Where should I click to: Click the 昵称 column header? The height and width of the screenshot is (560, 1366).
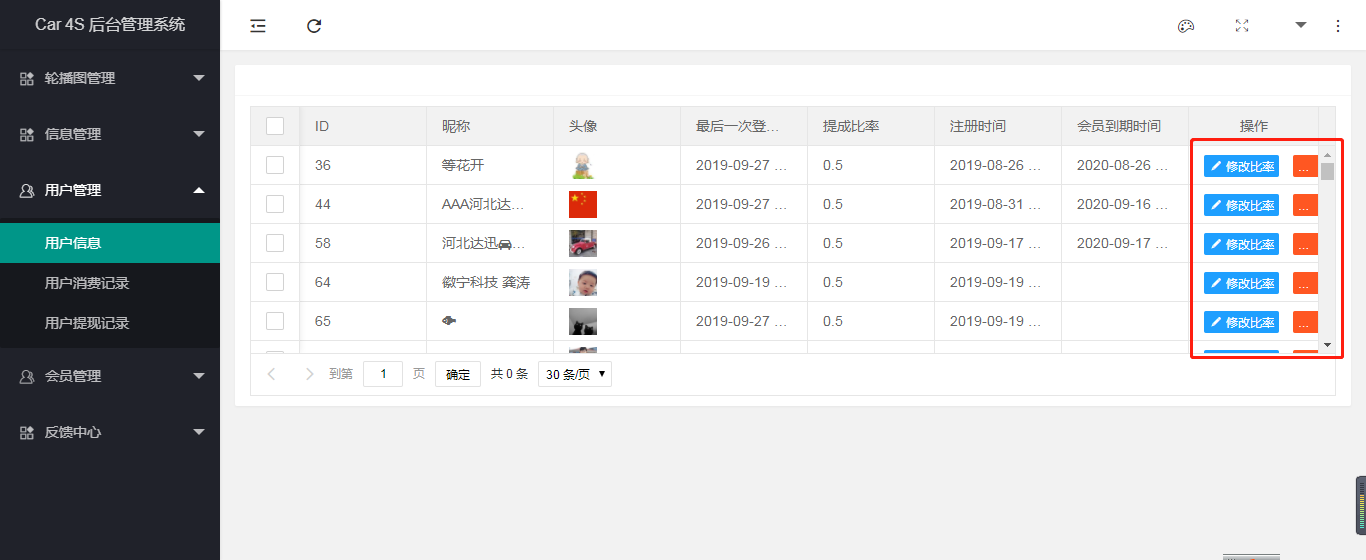click(490, 126)
